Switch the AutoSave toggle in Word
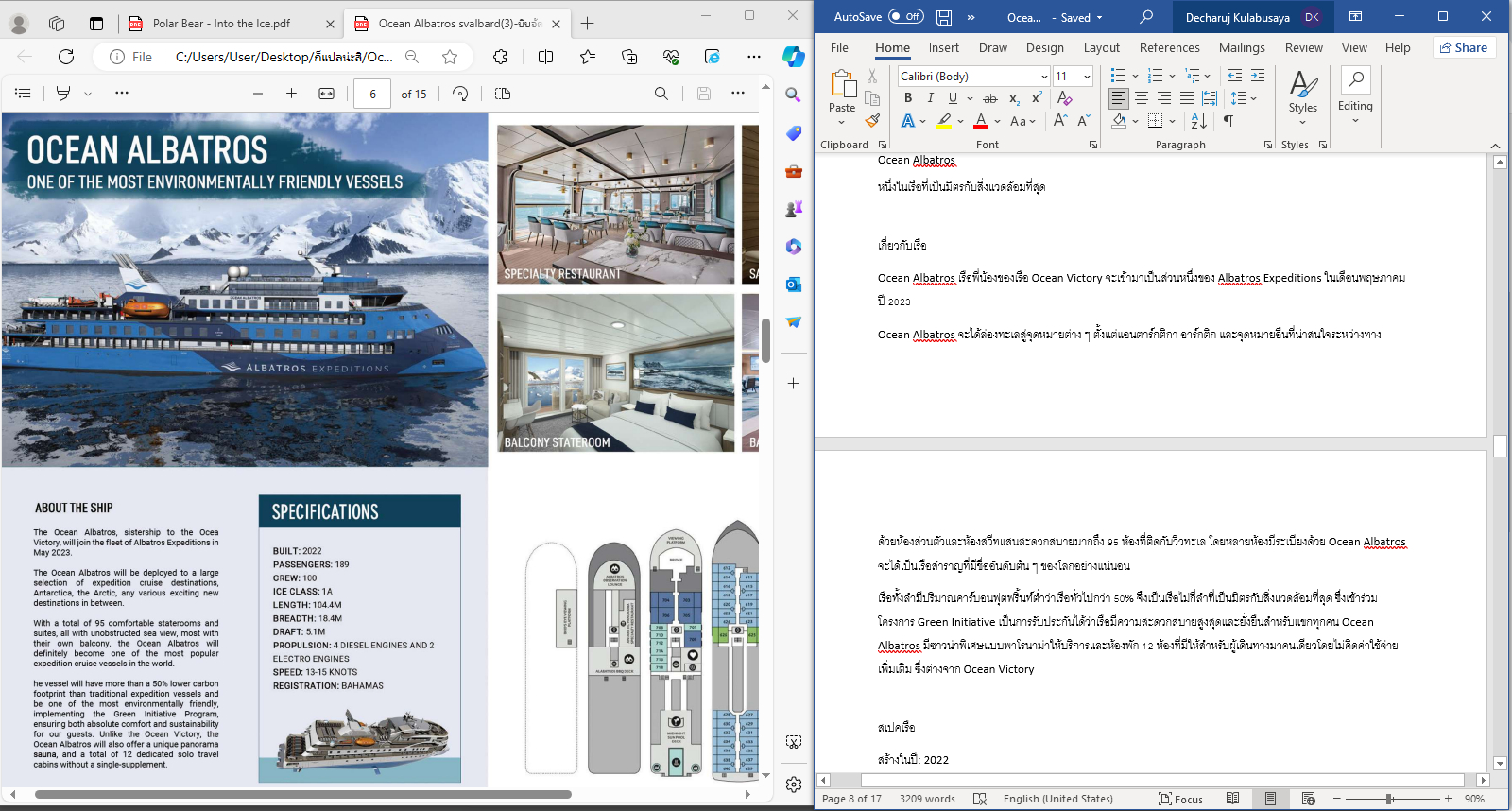 pos(906,17)
